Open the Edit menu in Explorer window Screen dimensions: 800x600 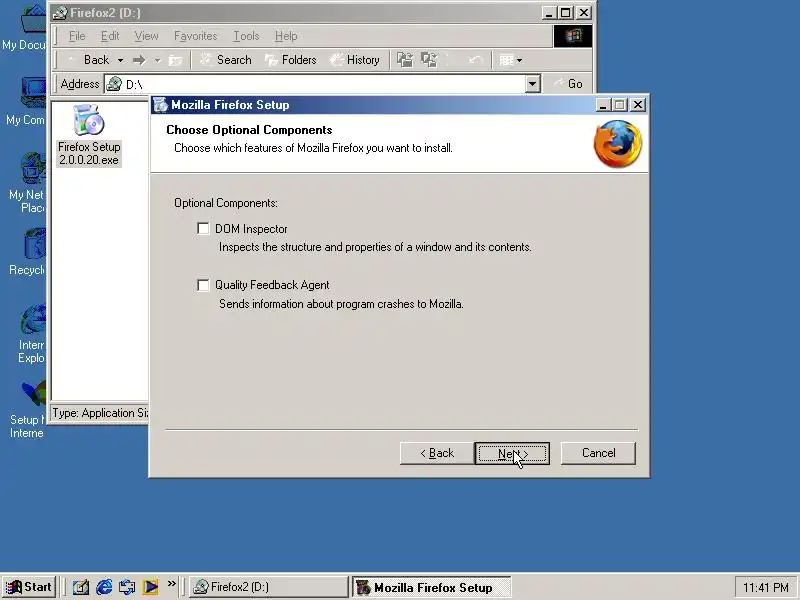[x=110, y=36]
